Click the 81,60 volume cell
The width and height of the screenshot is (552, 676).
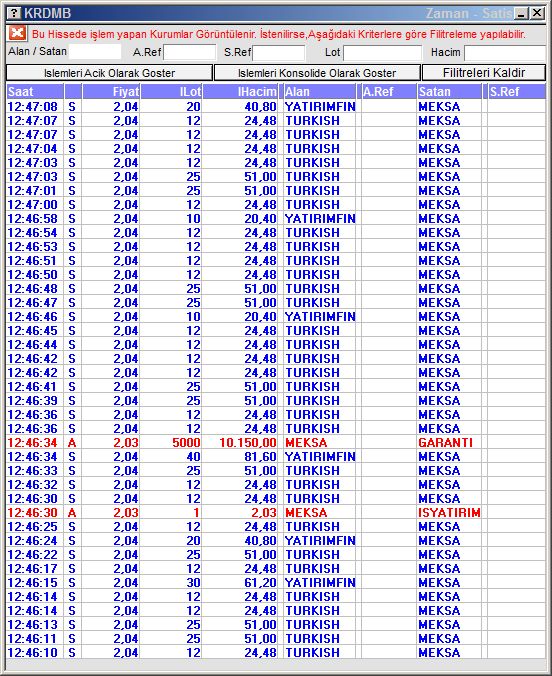(260, 457)
